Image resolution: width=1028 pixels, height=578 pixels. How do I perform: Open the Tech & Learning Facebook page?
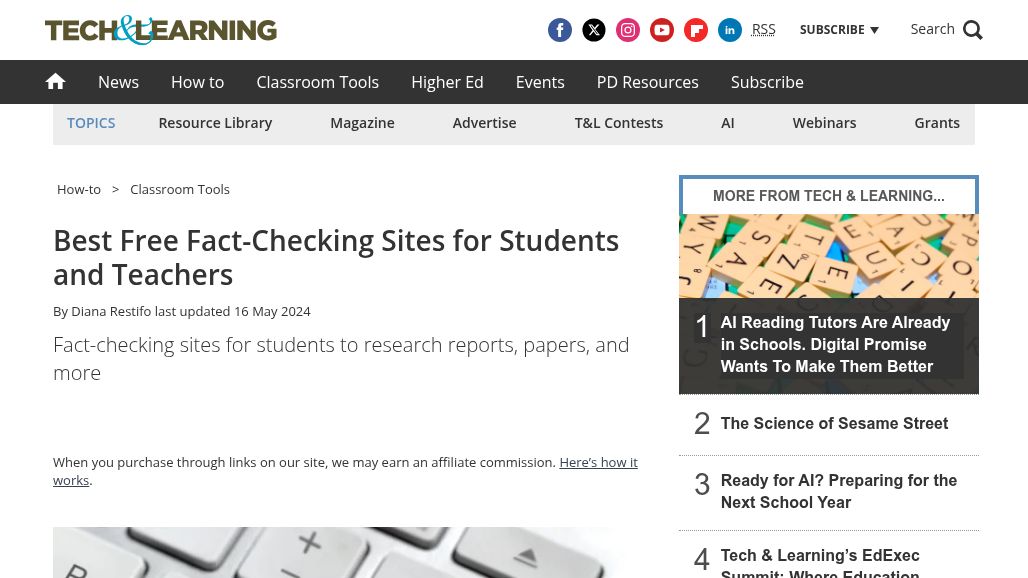coord(560,30)
